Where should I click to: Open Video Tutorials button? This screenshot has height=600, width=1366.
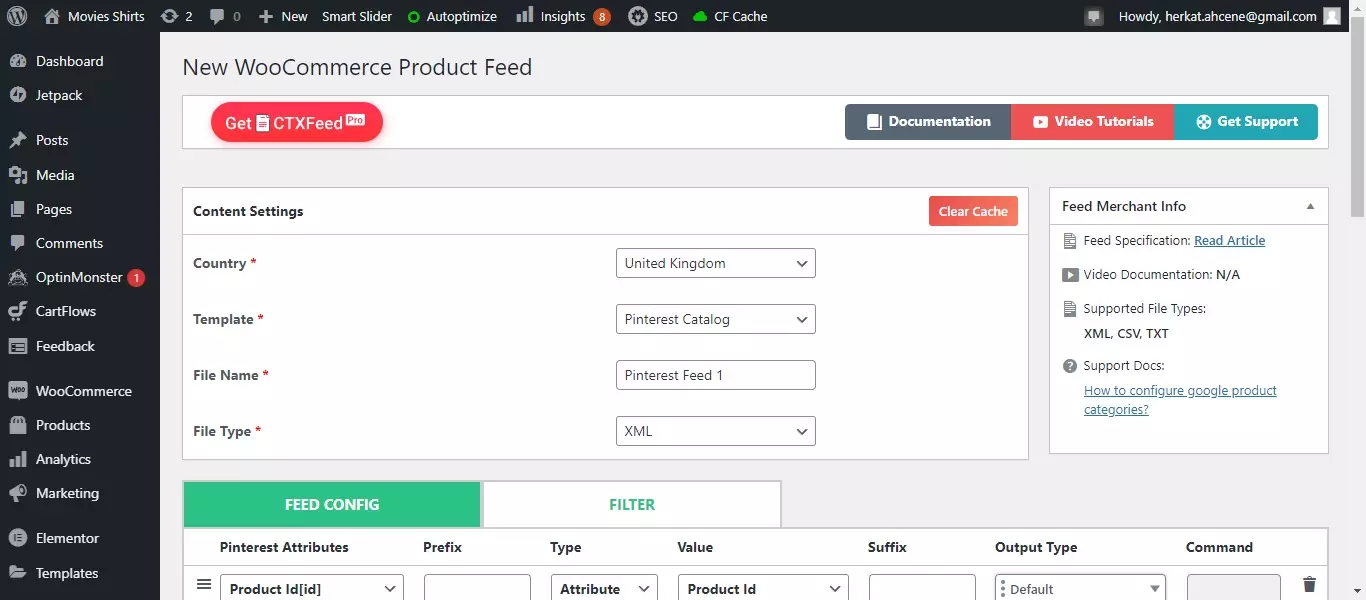(x=1093, y=122)
